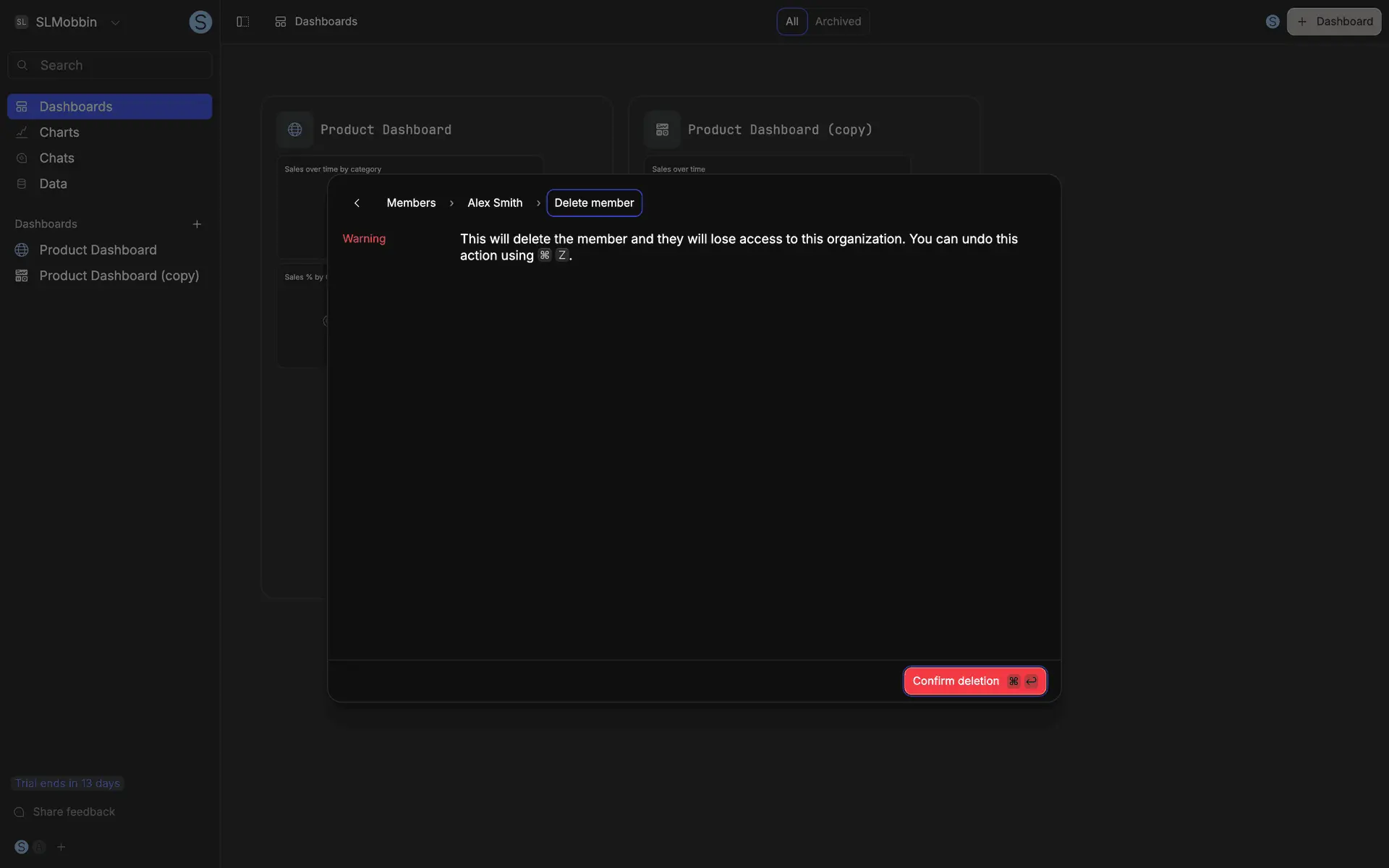Click the globe icon on the Product Dashboard card
Screen dimensions: 1389x868
click(x=294, y=129)
